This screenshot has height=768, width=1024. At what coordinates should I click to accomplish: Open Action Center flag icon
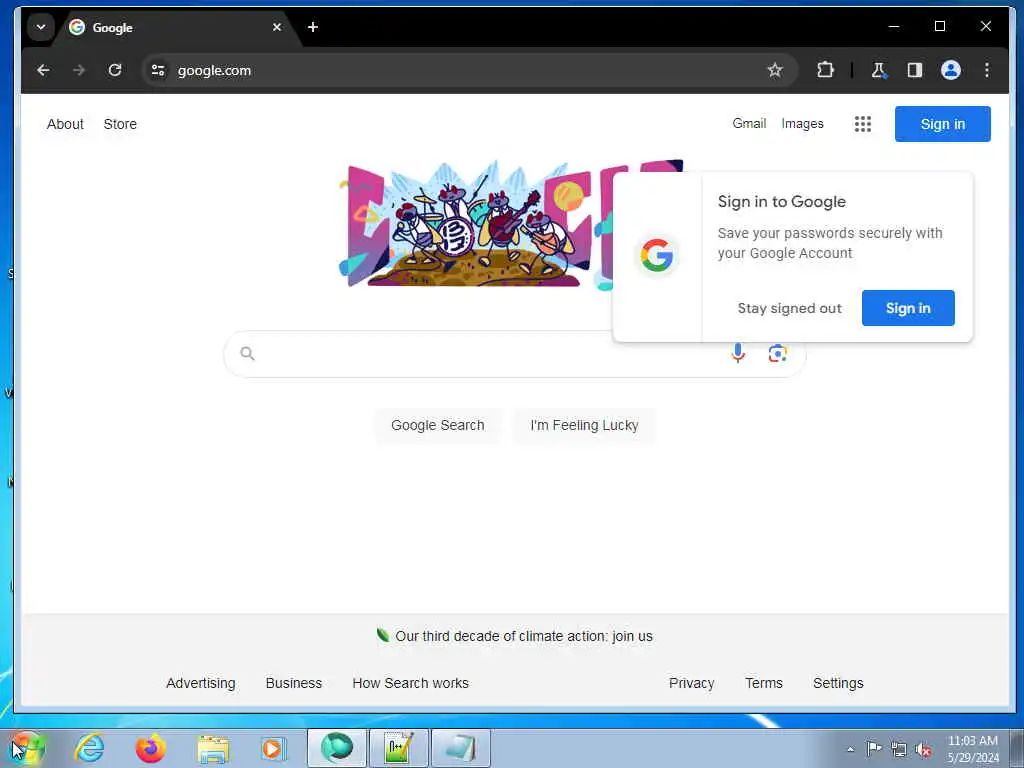coord(874,748)
